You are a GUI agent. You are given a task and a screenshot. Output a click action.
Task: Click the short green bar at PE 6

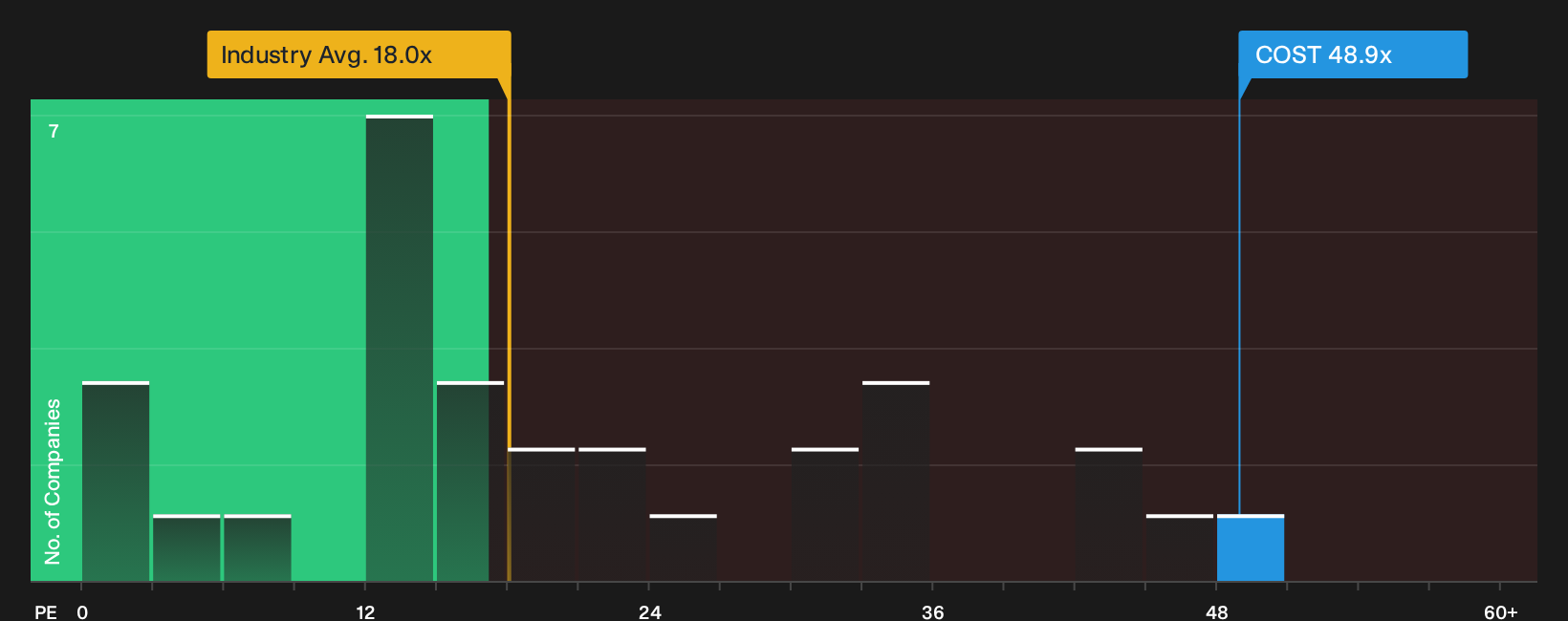point(257,547)
